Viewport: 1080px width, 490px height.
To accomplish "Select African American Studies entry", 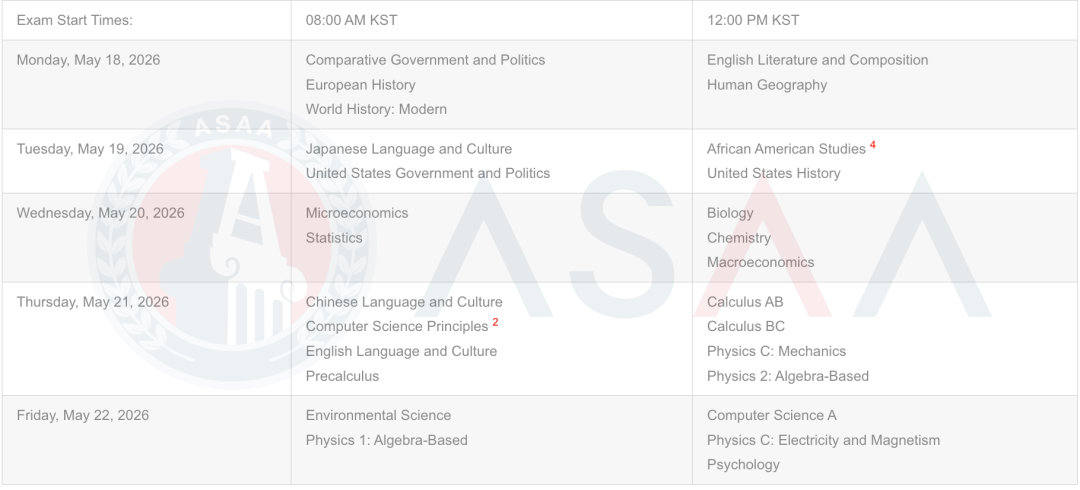I will tap(786, 149).
